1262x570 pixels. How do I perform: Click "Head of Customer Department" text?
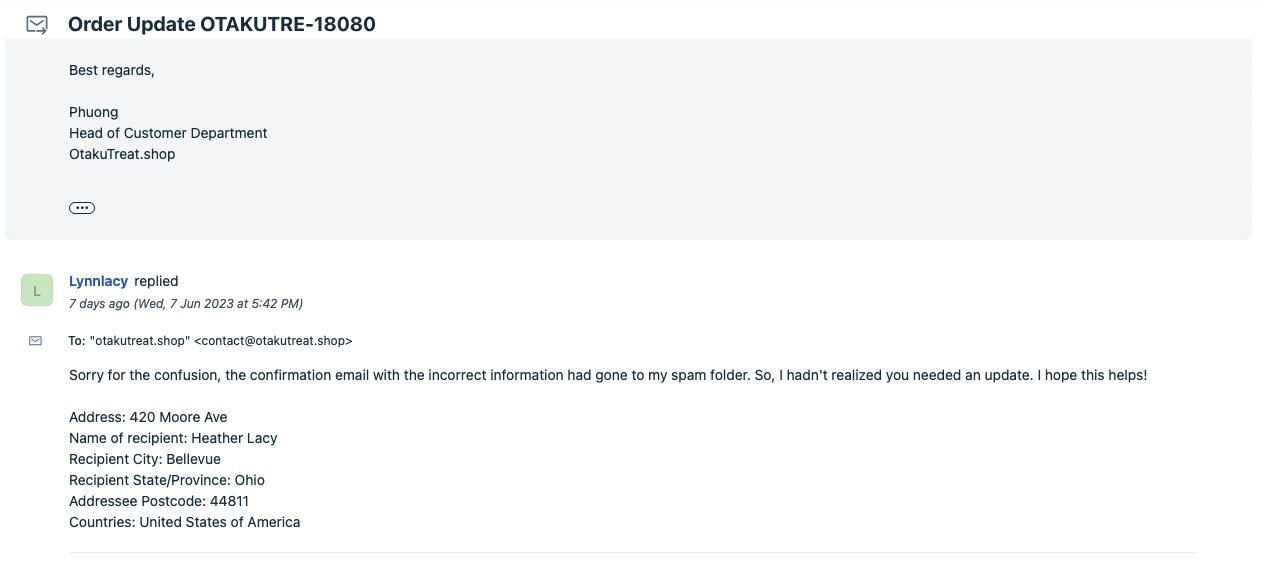tap(168, 133)
